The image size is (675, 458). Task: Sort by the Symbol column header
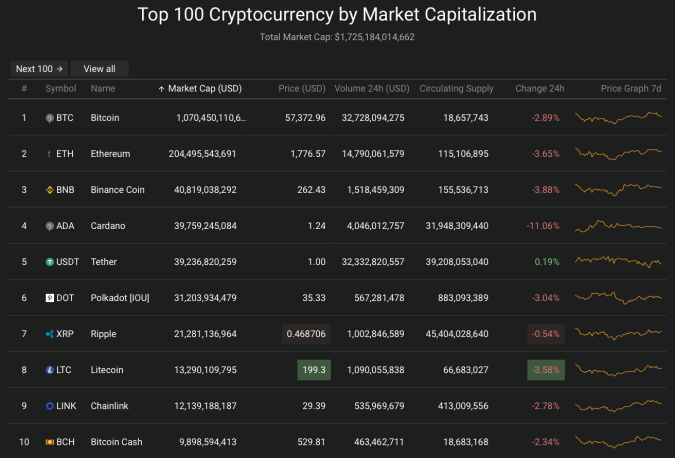point(61,89)
